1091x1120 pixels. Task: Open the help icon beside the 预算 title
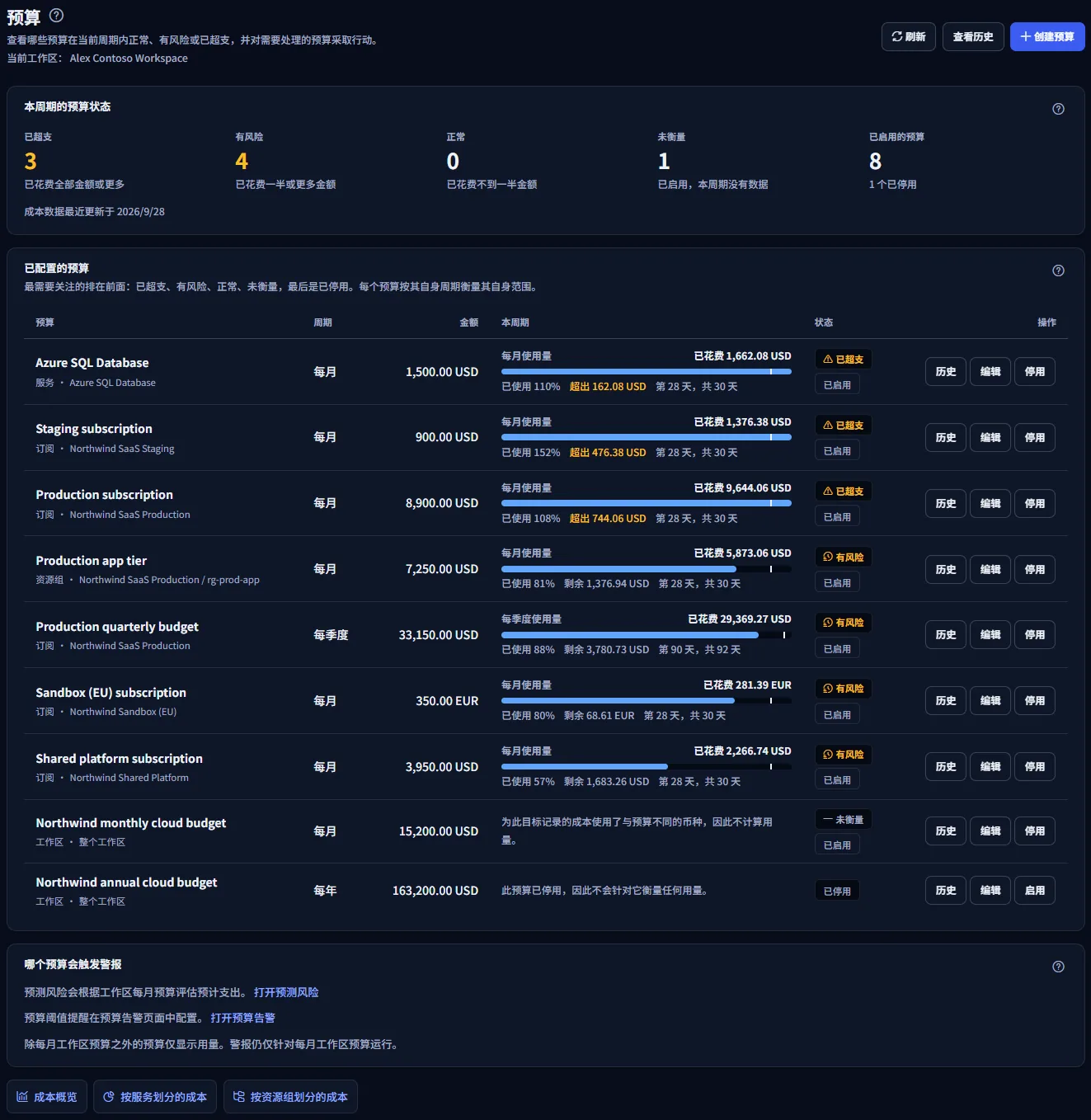(x=56, y=15)
